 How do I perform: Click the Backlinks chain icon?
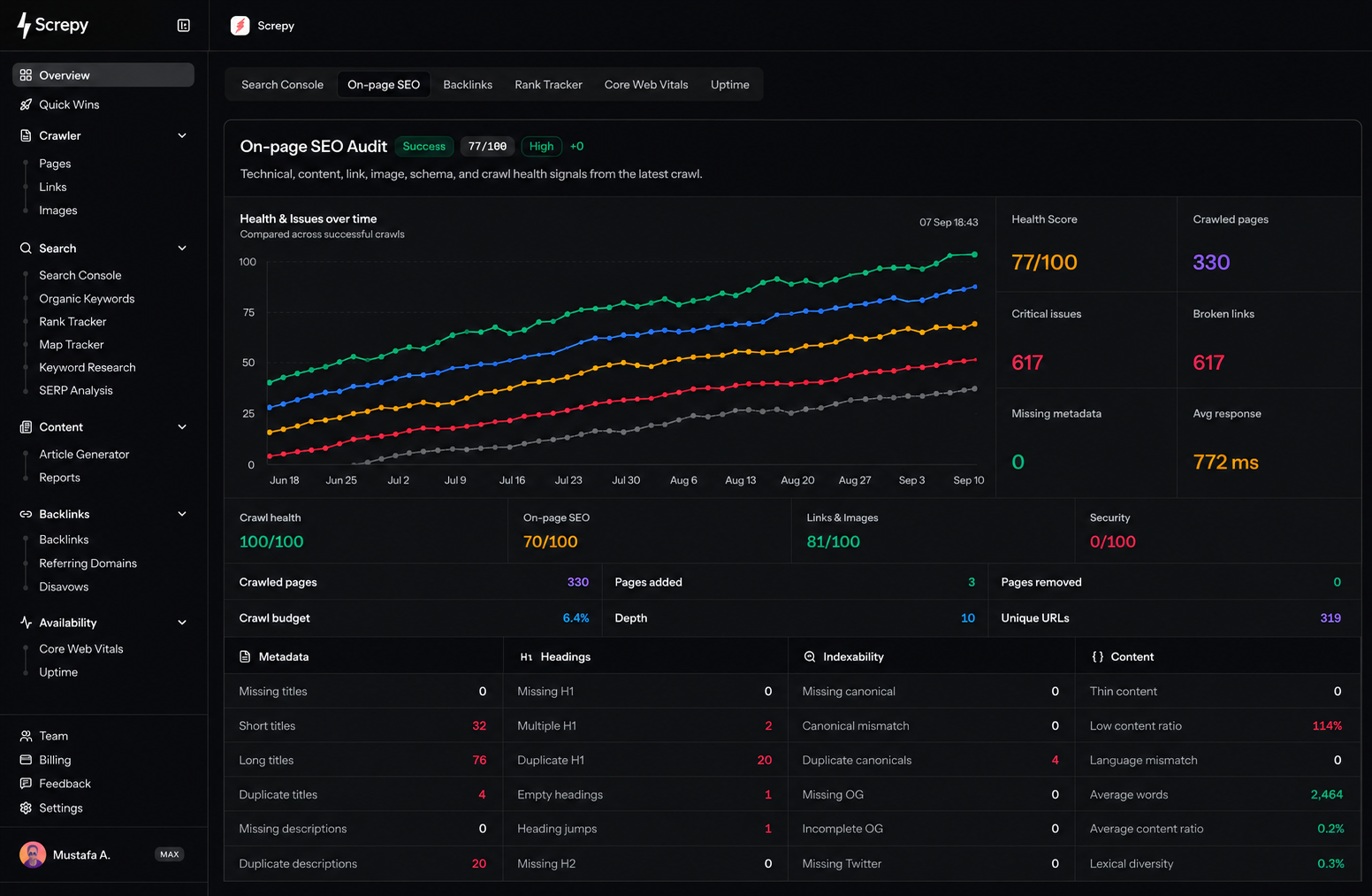pos(26,514)
